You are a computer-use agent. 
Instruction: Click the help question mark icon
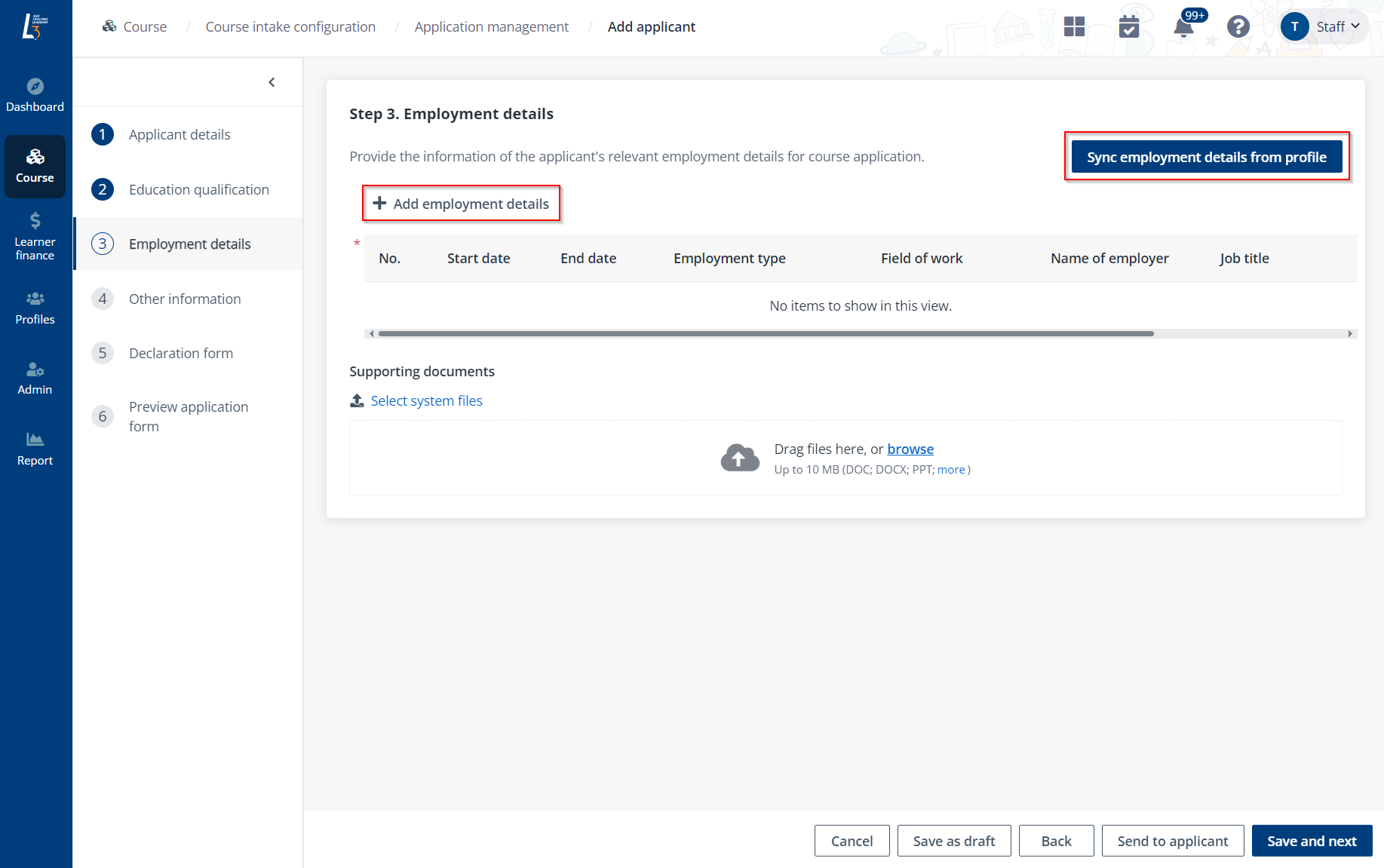1238,27
